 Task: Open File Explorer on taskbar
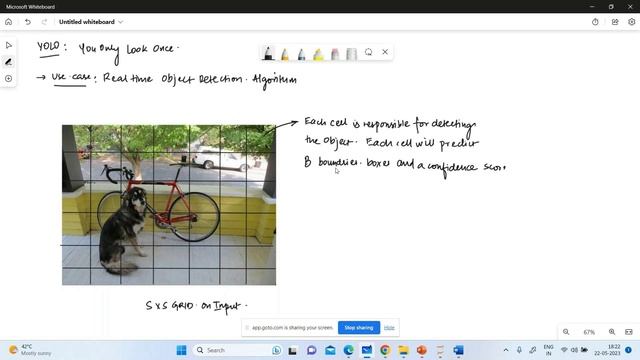tap(403, 350)
